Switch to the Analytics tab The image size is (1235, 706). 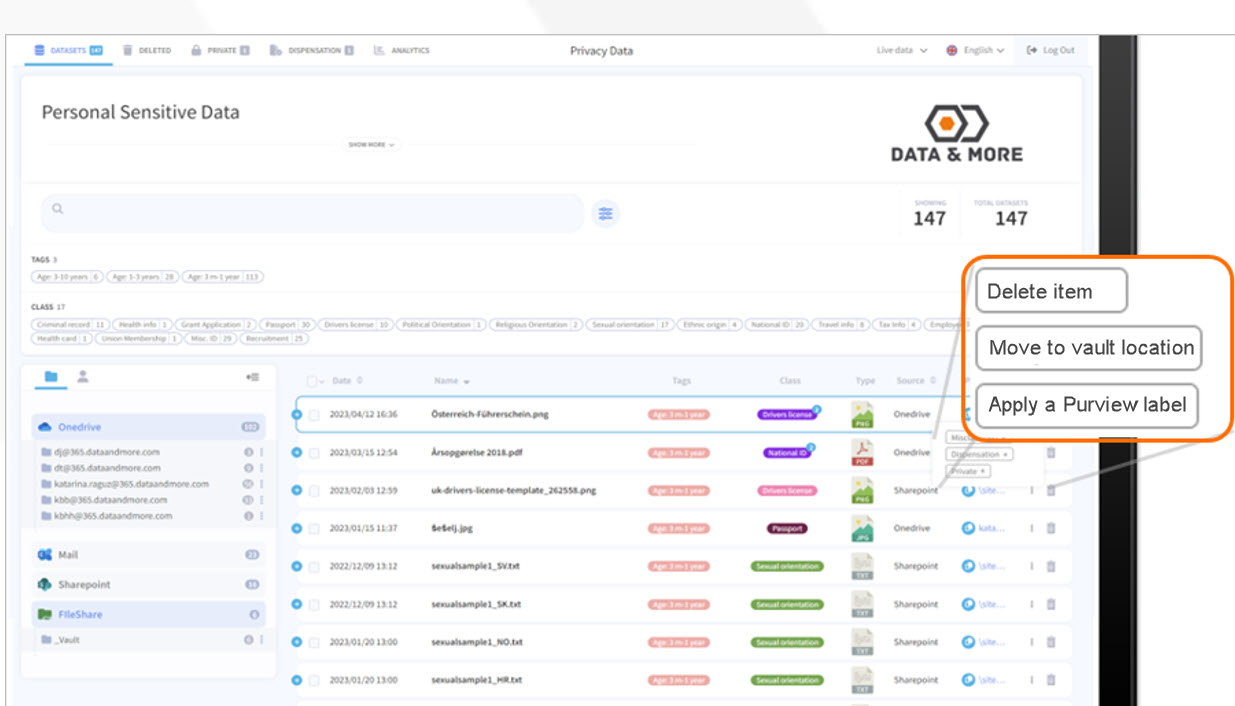pos(401,50)
